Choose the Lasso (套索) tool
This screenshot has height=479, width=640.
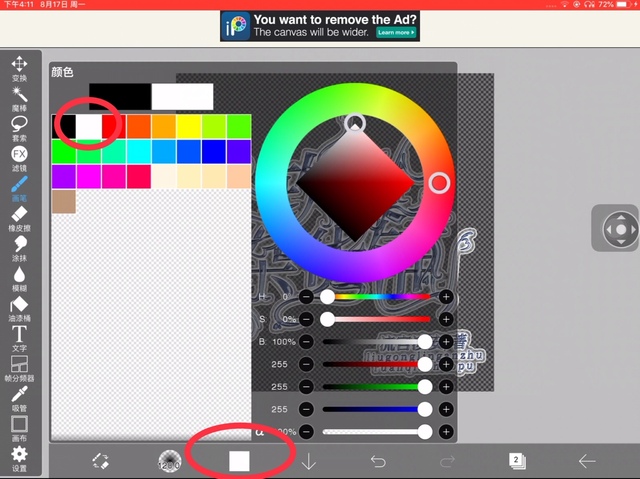click(x=19, y=125)
